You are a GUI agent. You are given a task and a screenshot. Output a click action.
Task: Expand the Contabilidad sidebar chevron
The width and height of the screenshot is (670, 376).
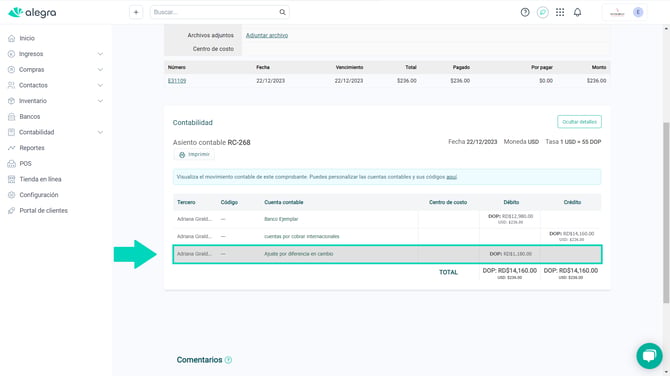click(100, 132)
